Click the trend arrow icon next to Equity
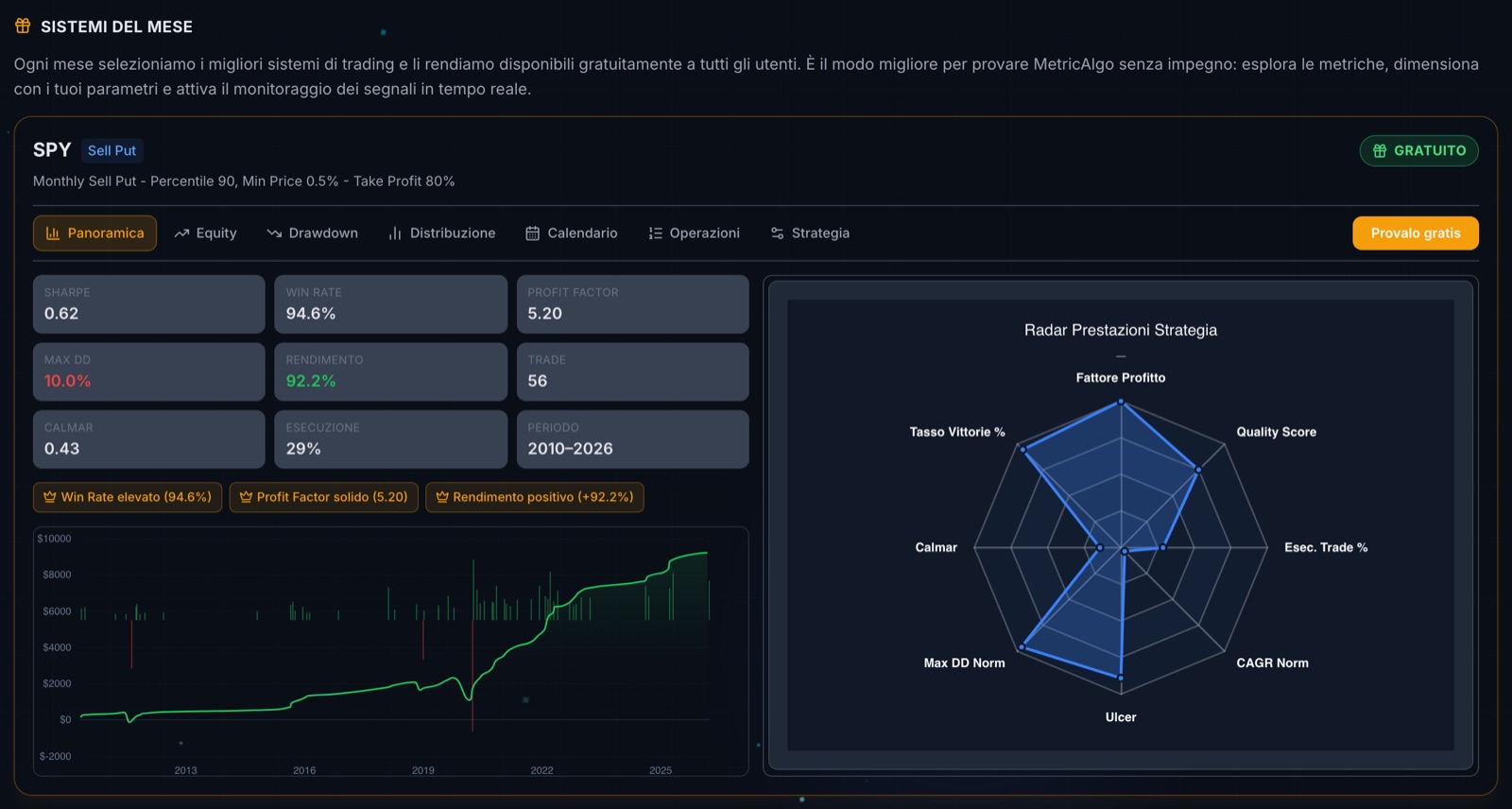Viewport: 1512px width, 809px height. click(182, 233)
